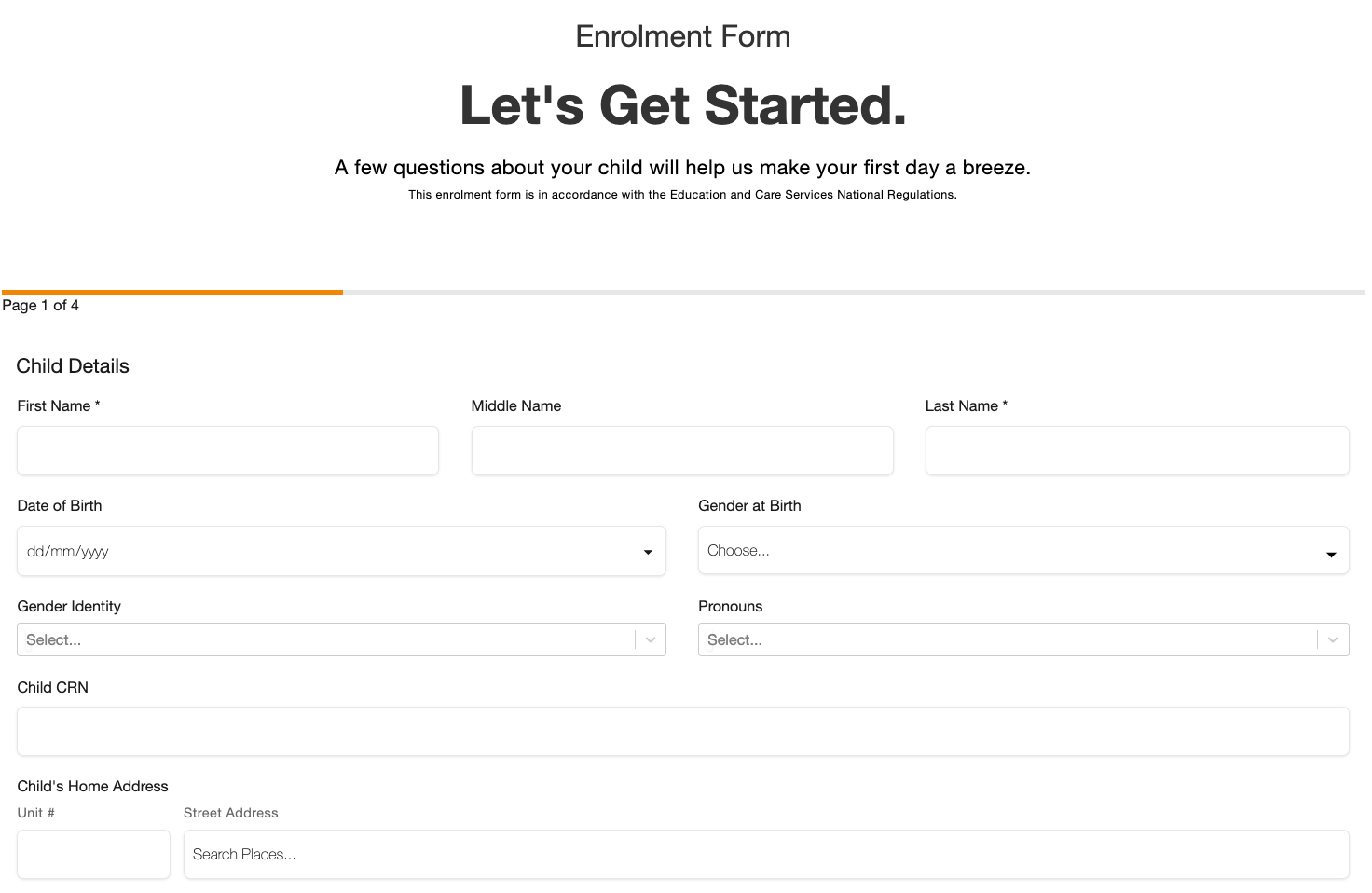
Task: Click the Child CRN text box
Action: 682,731
